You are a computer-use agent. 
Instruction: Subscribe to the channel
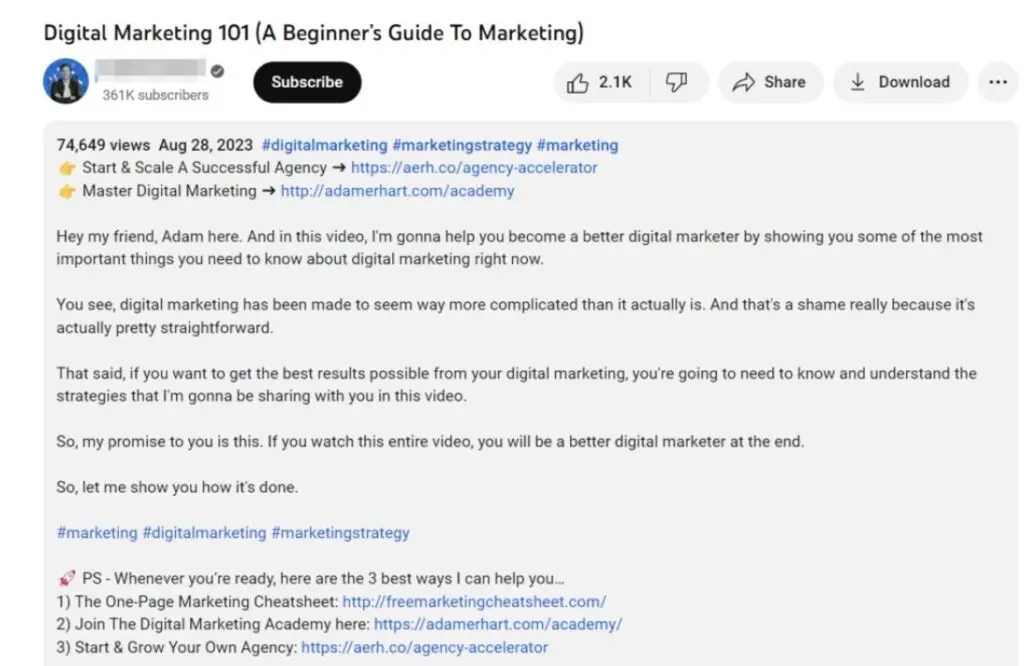pyautogui.click(x=306, y=82)
